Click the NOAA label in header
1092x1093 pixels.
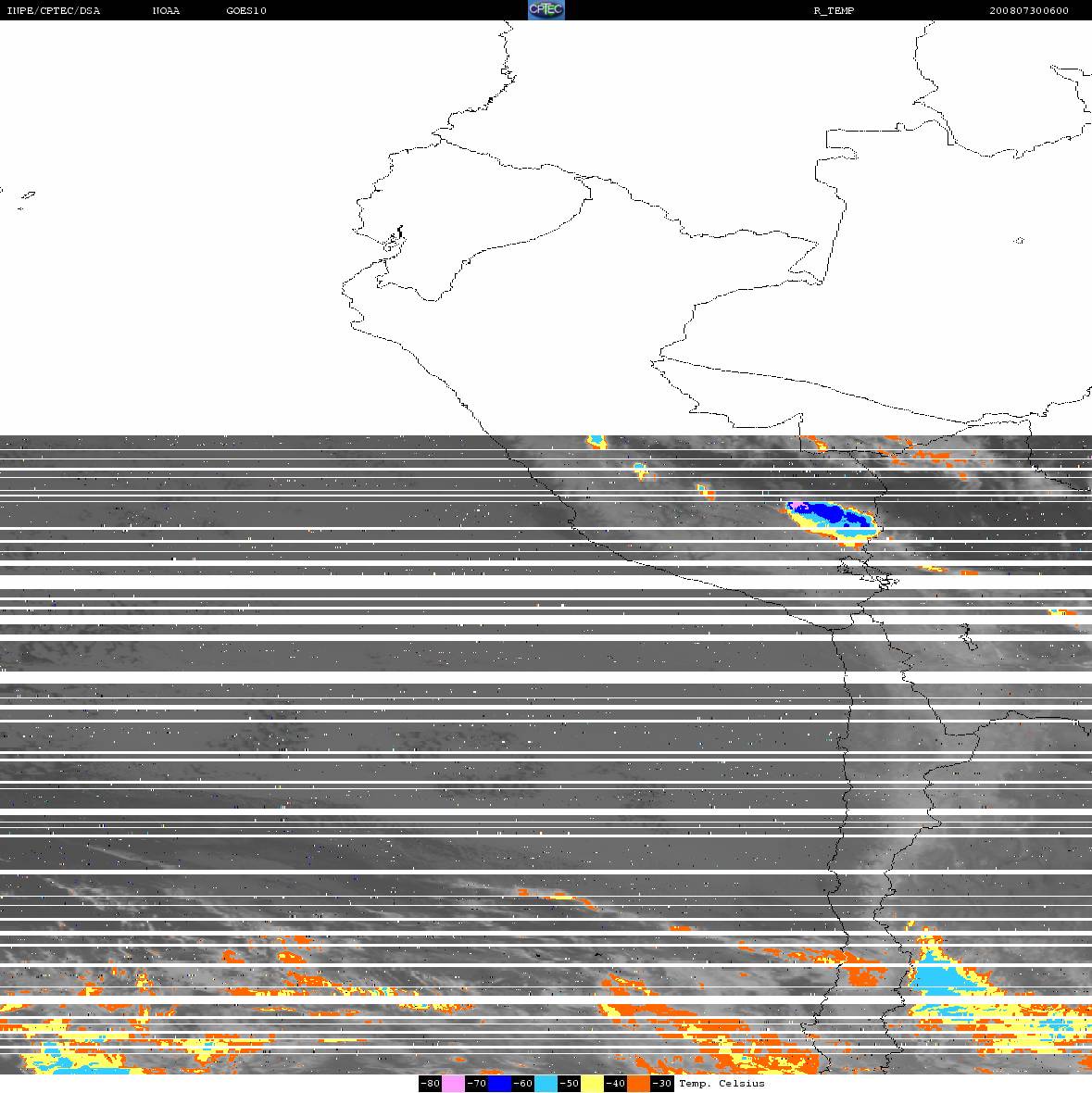click(x=166, y=10)
